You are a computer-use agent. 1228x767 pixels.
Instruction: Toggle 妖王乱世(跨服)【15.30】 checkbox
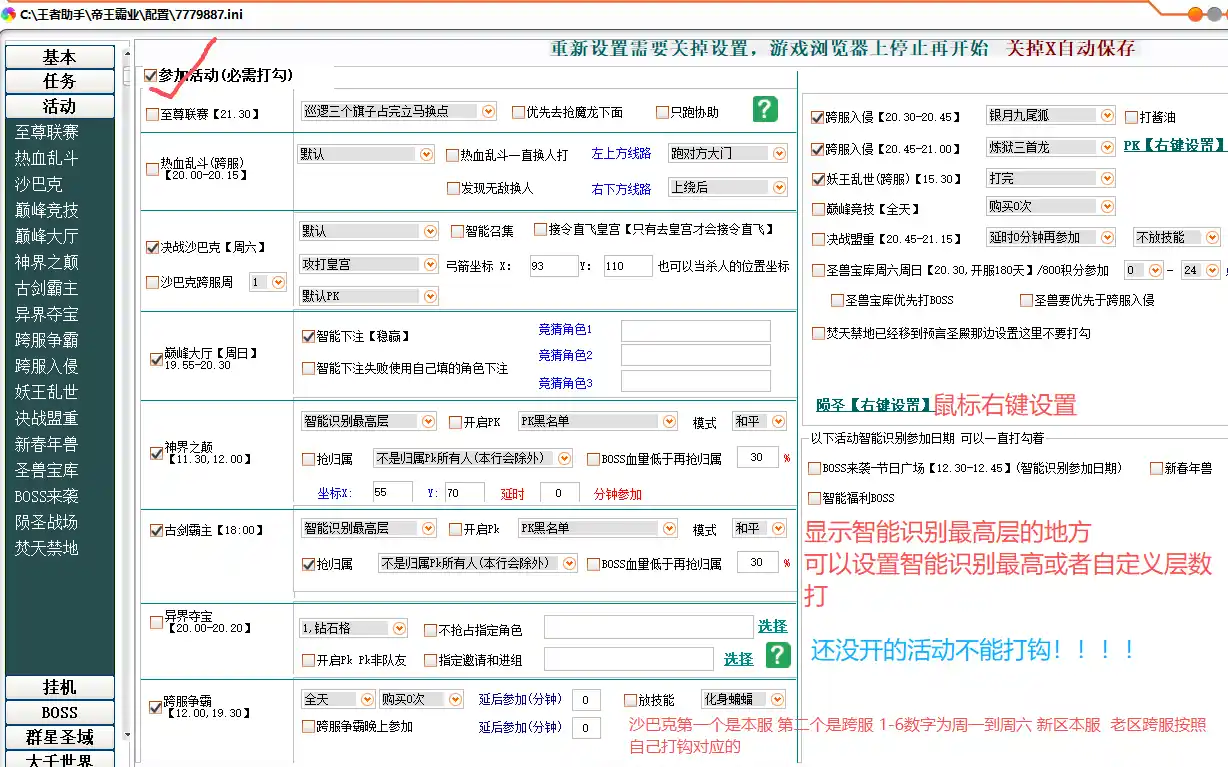pyautogui.click(x=817, y=179)
